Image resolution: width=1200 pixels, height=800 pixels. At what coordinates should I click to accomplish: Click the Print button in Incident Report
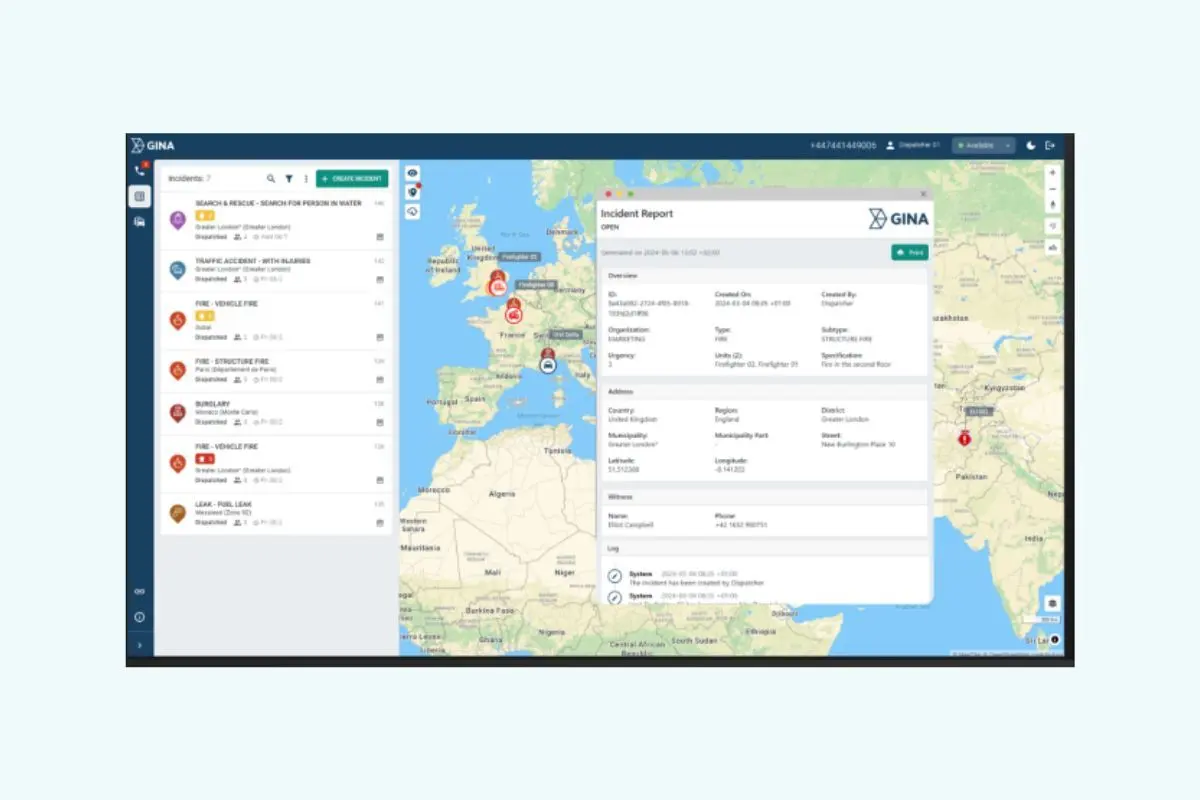[909, 253]
